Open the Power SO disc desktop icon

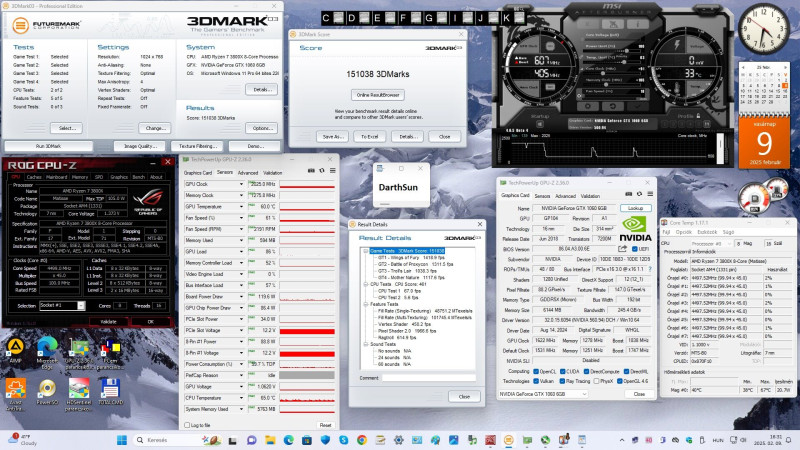click(47, 392)
